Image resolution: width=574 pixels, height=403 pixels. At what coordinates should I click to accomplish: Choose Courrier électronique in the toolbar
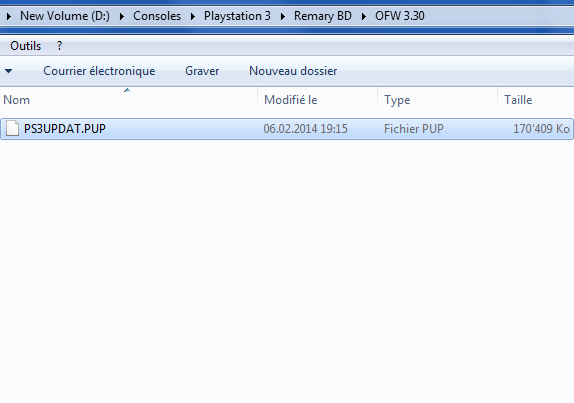(99, 71)
